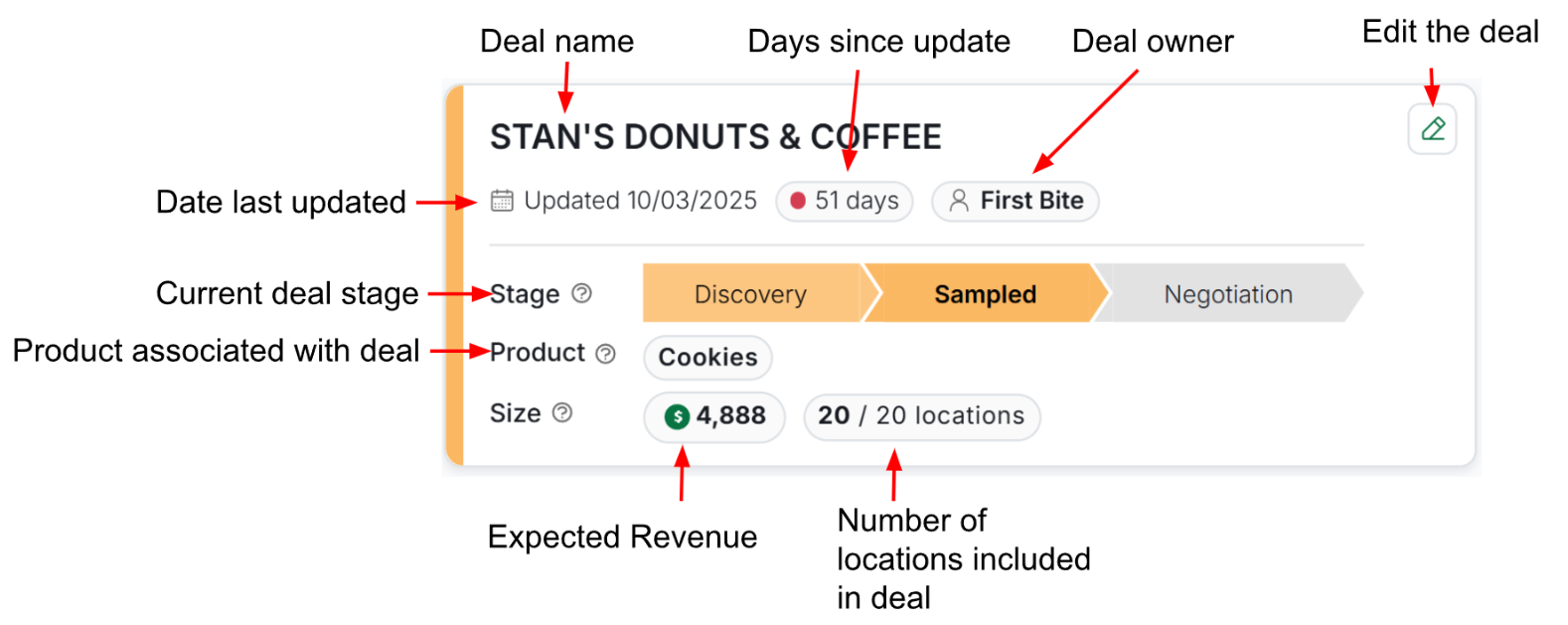Click the red dot status indicator
Image resolution: width=1568 pixels, height=625 pixels.
[798, 201]
